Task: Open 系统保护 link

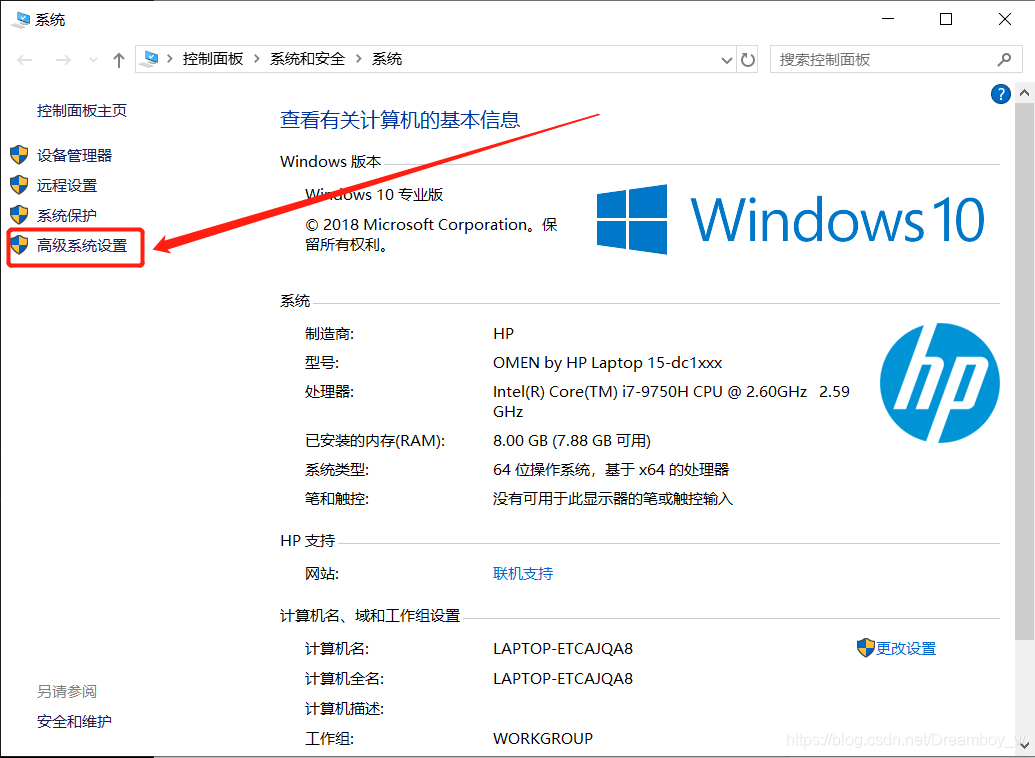Action: tap(67, 215)
